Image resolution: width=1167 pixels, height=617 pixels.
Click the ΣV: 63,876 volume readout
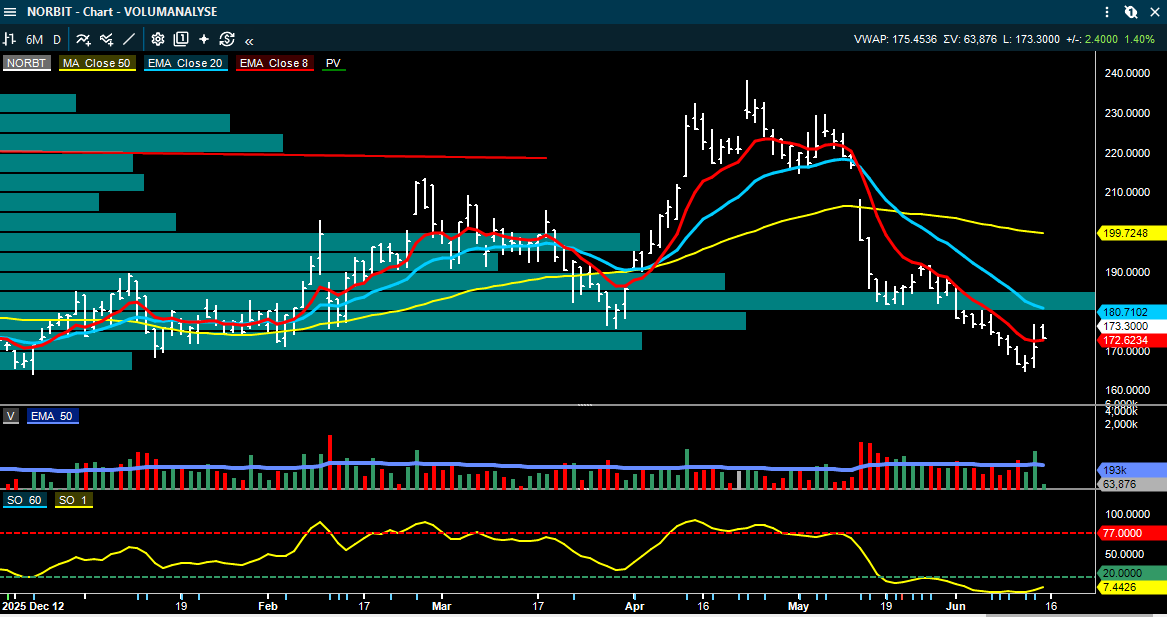(970, 39)
